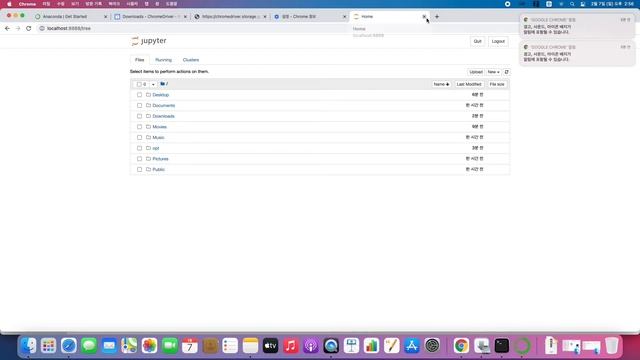Open the Desktop folder link
This screenshot has width=640, height=360.
click(x=160, y=95)
